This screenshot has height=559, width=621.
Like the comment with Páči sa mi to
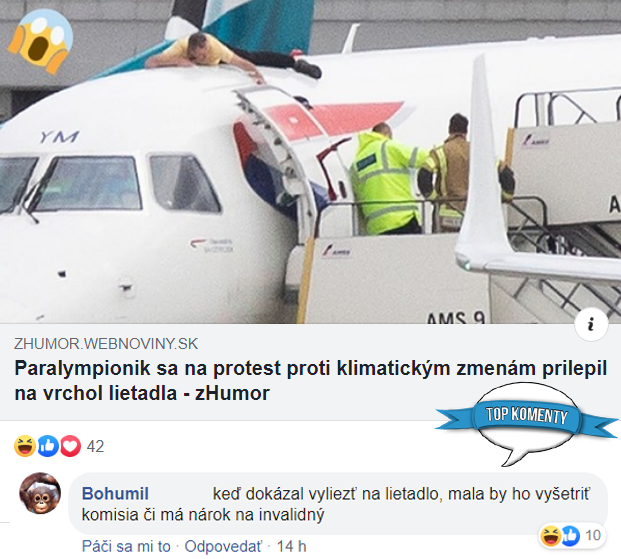126,546
